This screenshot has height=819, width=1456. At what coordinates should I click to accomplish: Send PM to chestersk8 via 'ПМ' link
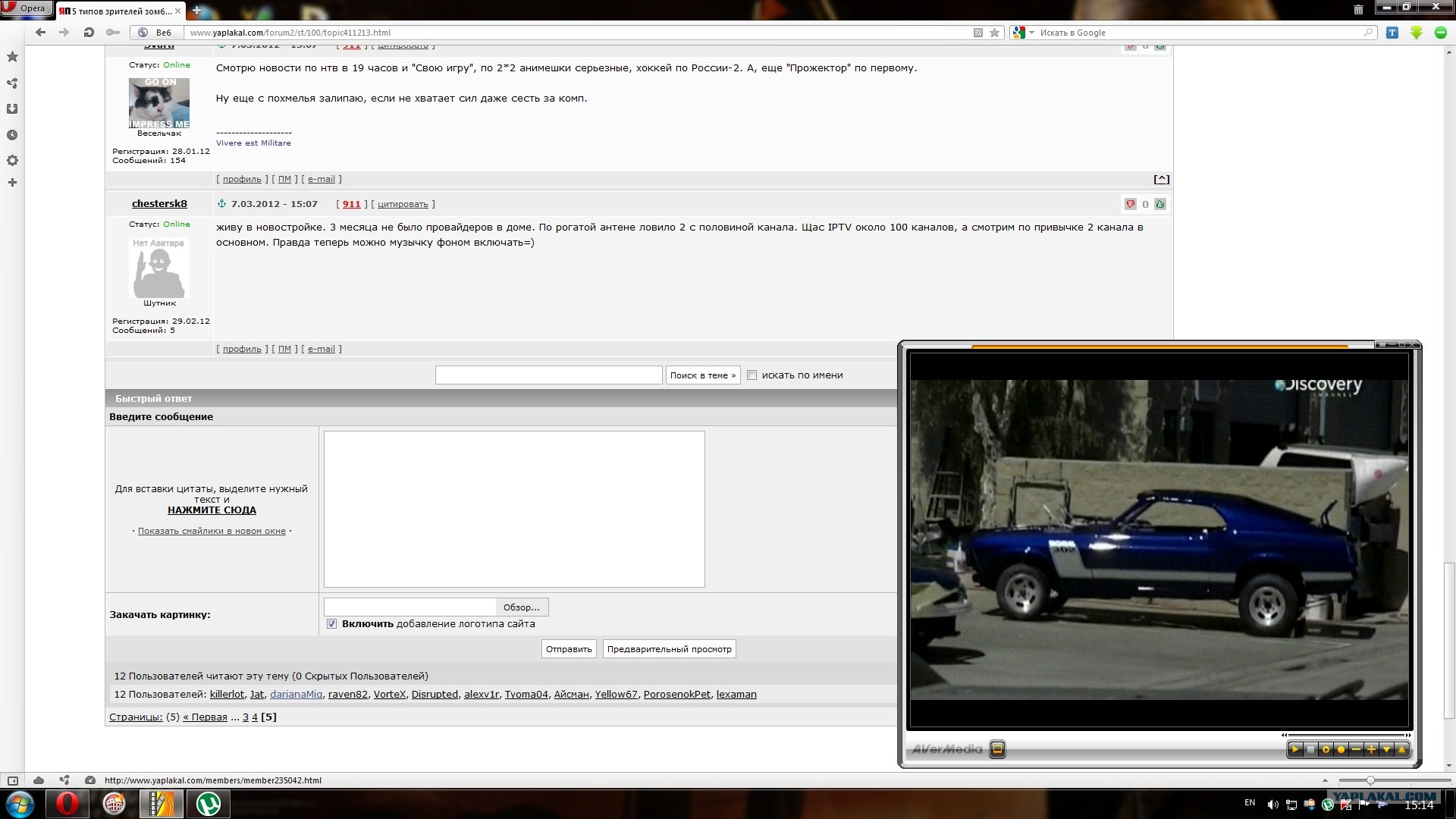[x=284, y=349]
